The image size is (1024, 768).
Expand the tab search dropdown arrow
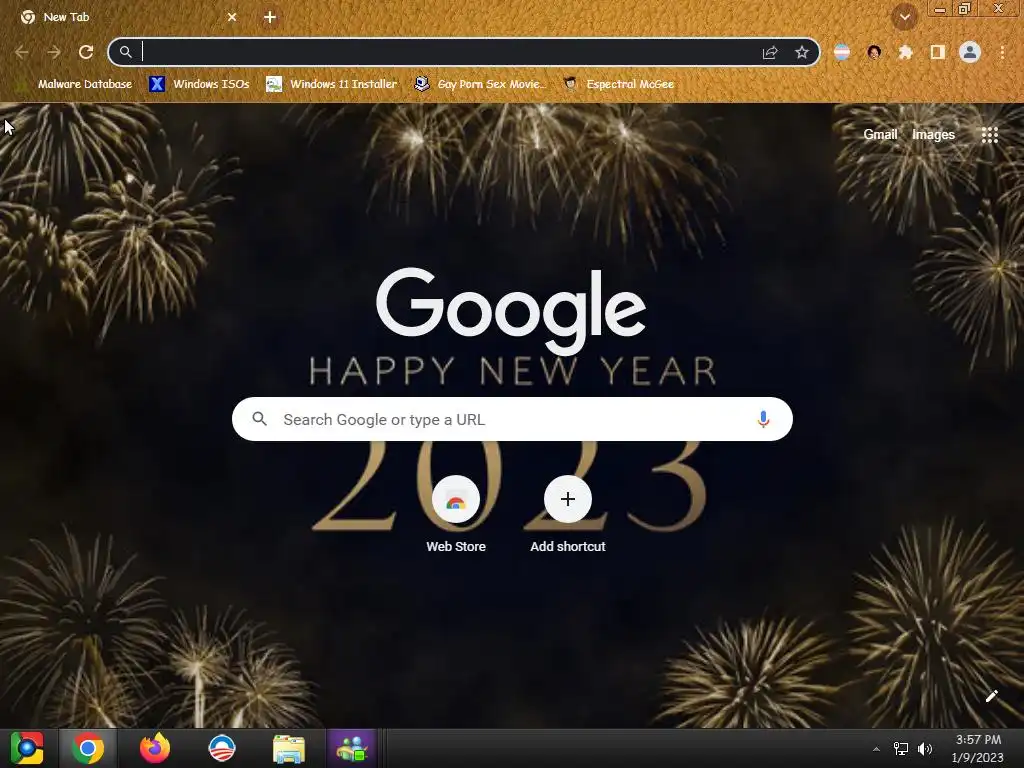[x=905, y=17]
